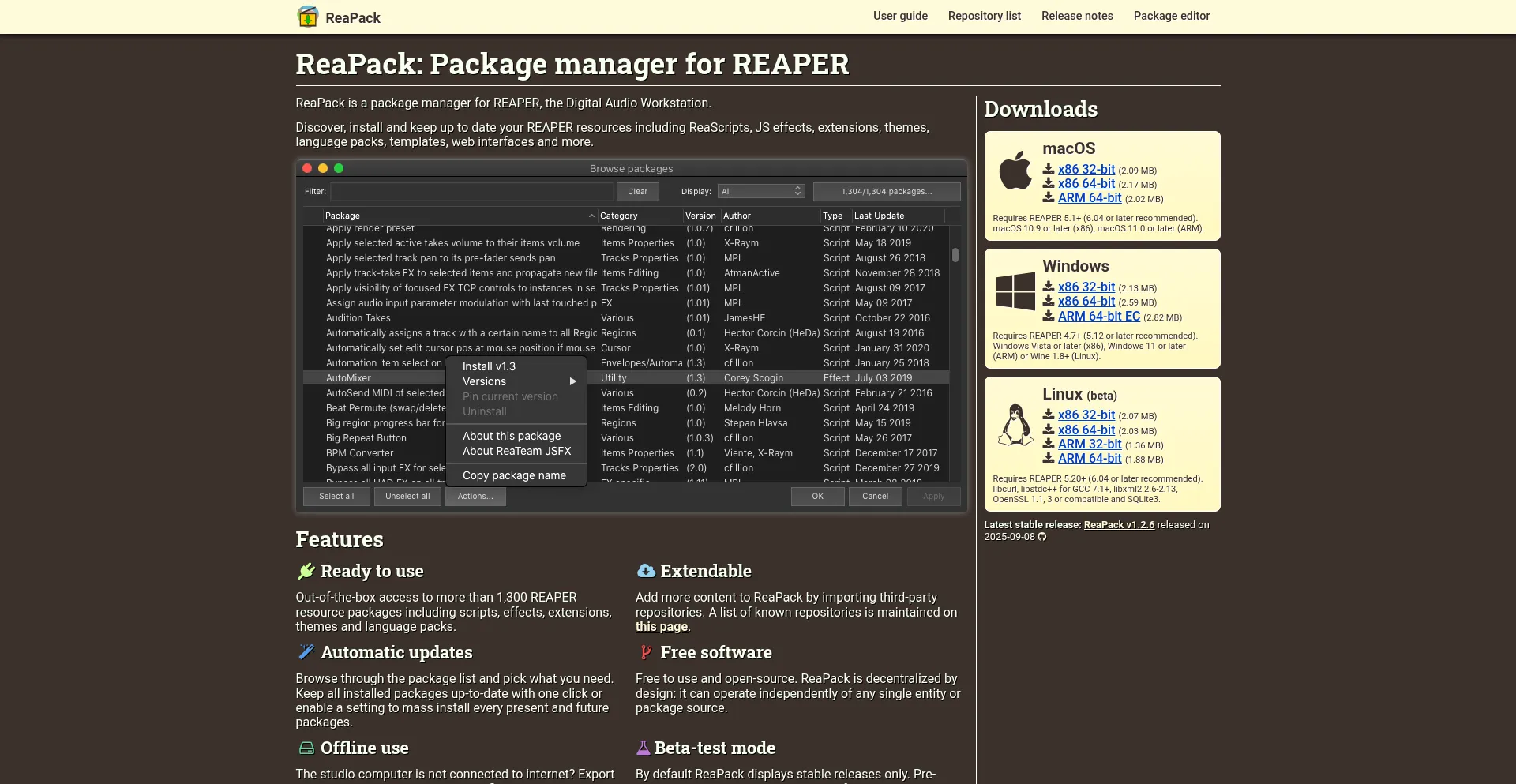Click the Windows logo icon
Screen dimensions: 1516x784
click(x=1015, y=291)
